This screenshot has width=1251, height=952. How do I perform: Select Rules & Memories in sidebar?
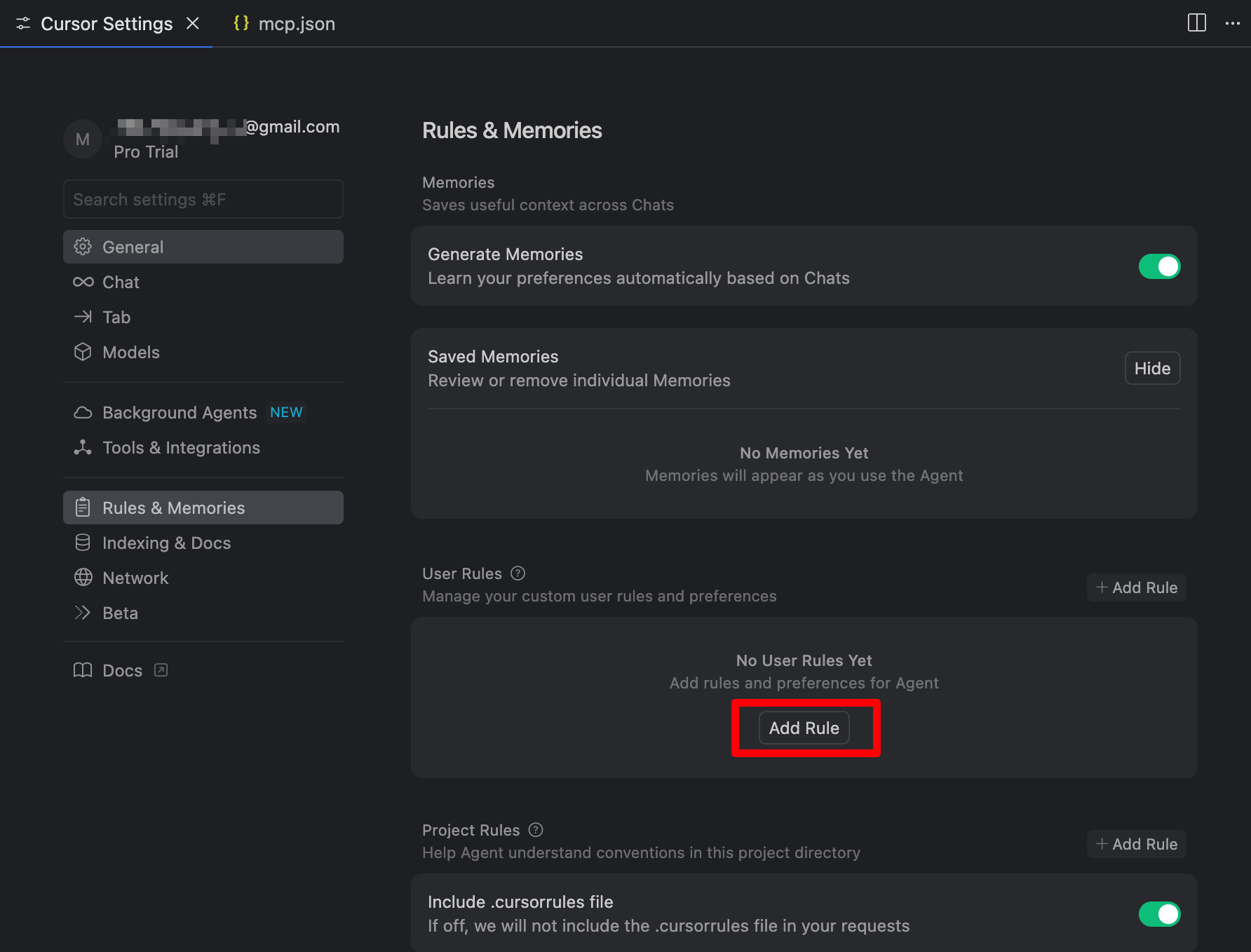pyautogui.click(x=203, y=508)
